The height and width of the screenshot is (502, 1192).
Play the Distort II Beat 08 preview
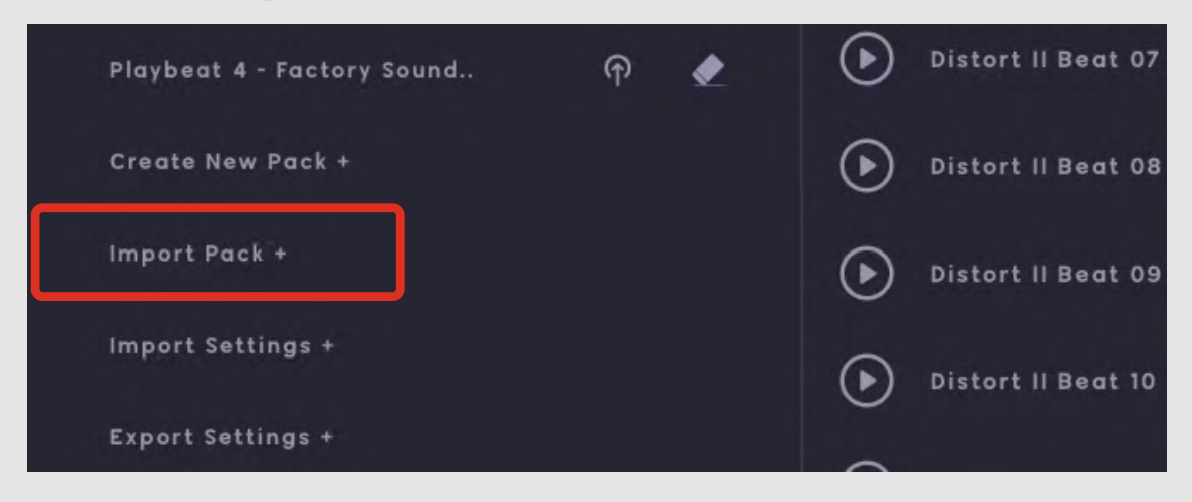[x=866, y=166]
